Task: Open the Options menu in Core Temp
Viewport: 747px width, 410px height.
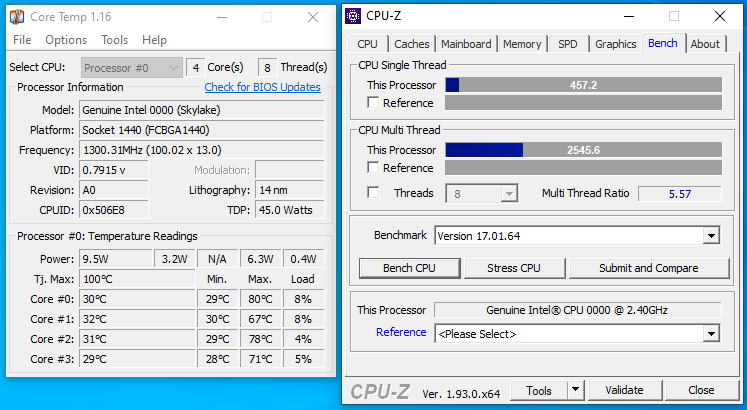Action: pos(66,40)
